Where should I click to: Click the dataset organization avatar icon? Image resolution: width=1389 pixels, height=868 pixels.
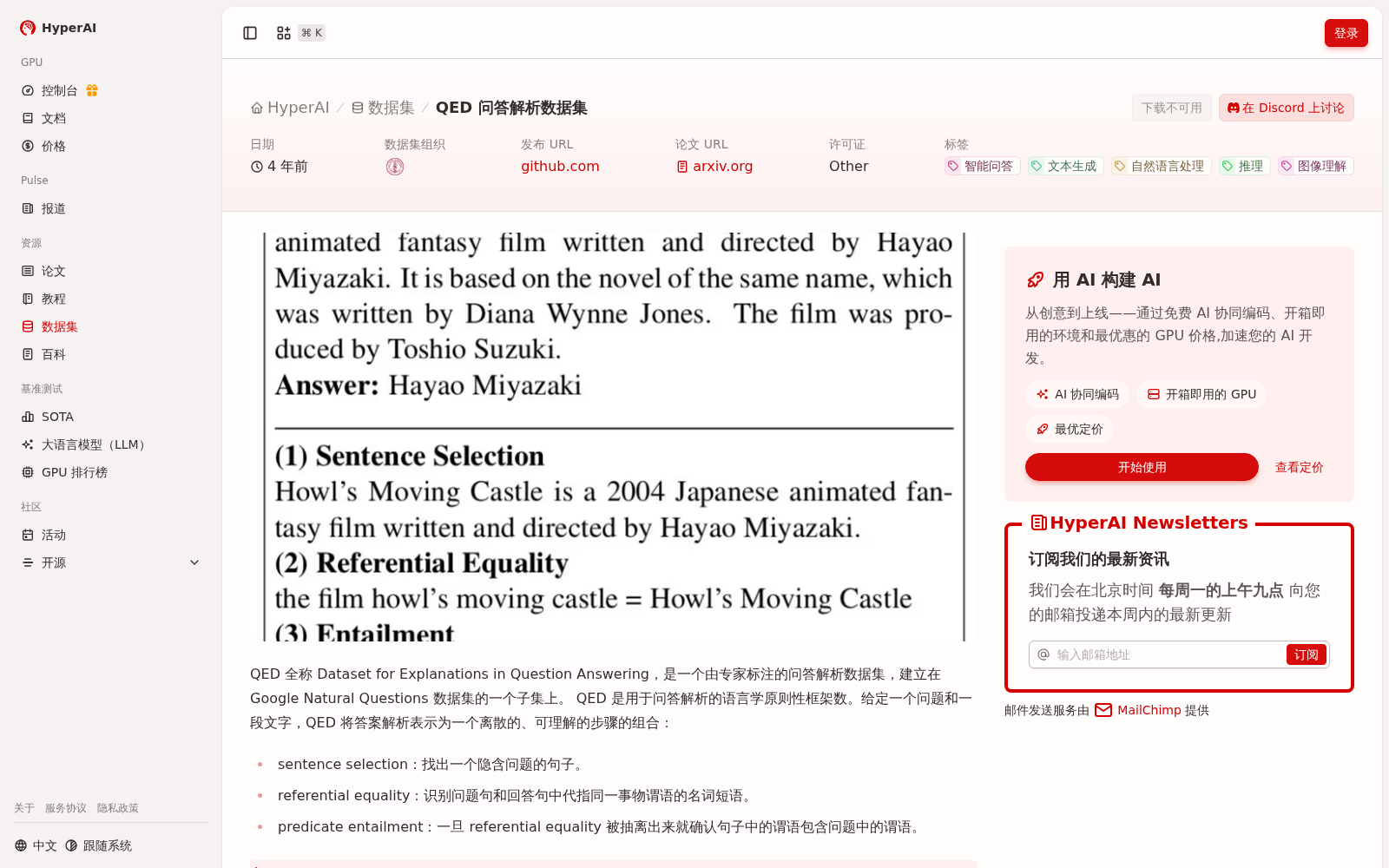tap(395, 167)
